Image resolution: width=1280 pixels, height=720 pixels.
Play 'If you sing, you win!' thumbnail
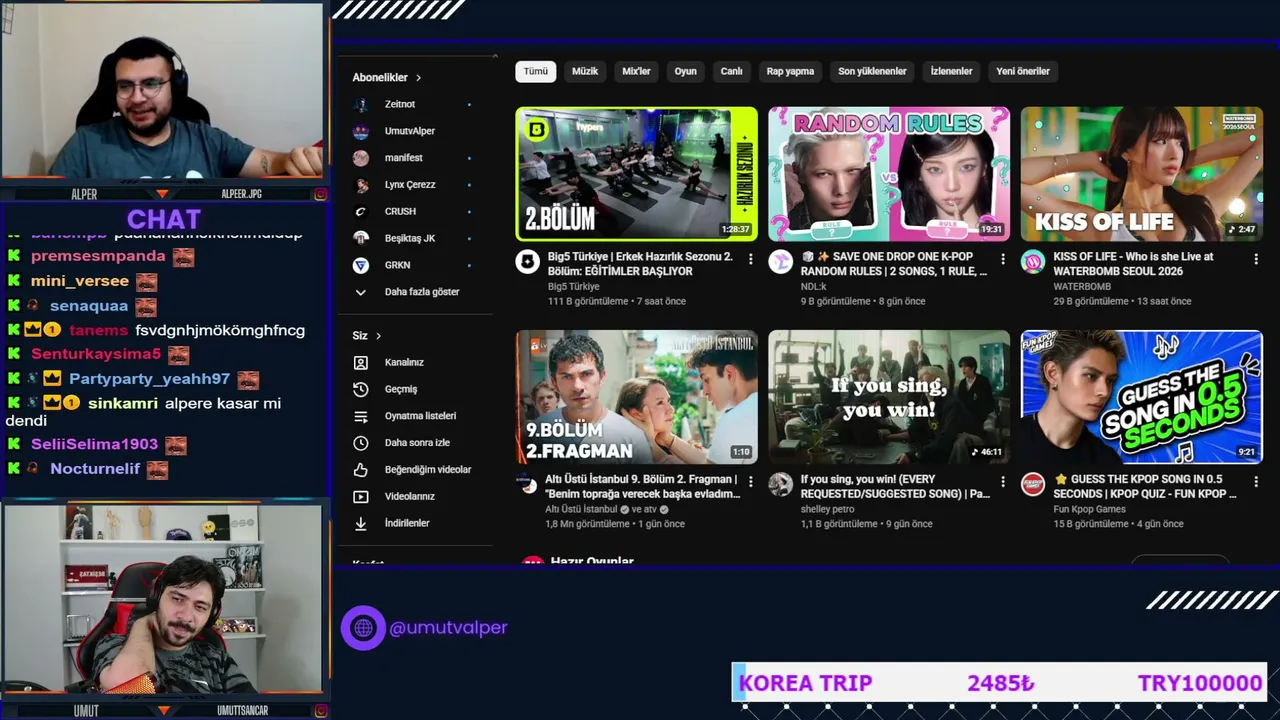(x=889, y=397)
